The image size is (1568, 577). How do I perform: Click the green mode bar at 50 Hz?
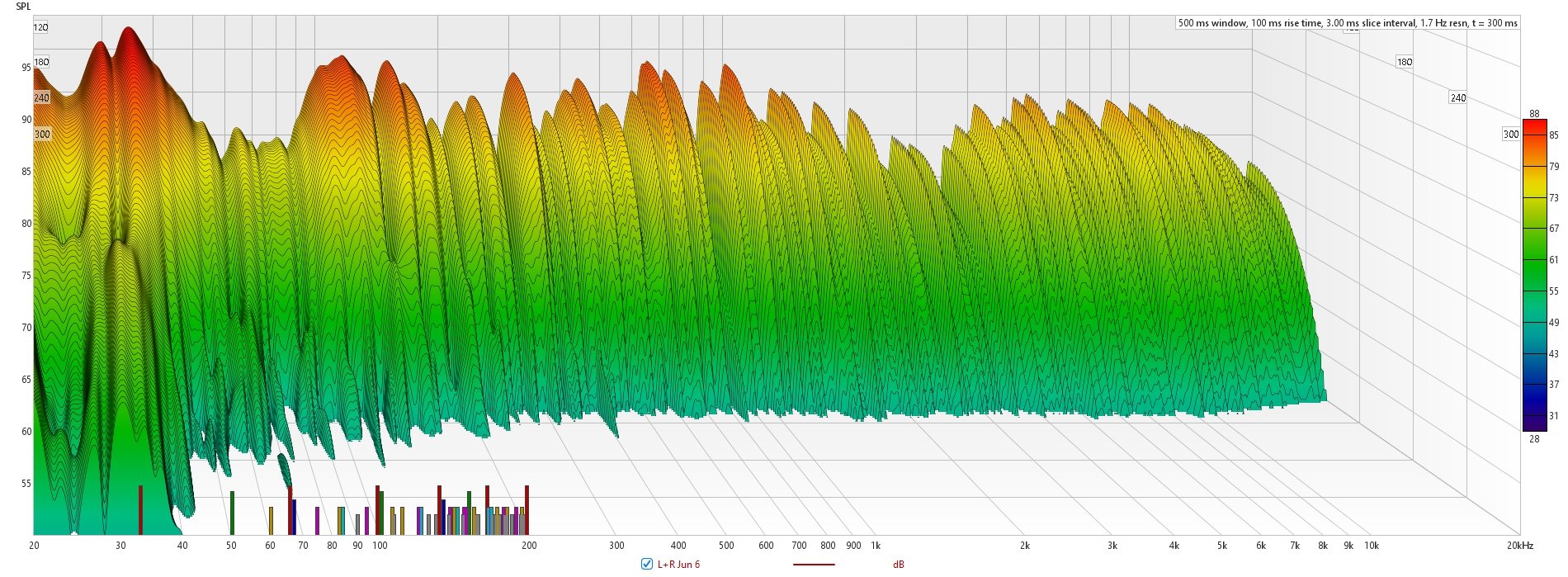(x=232, y=513)
